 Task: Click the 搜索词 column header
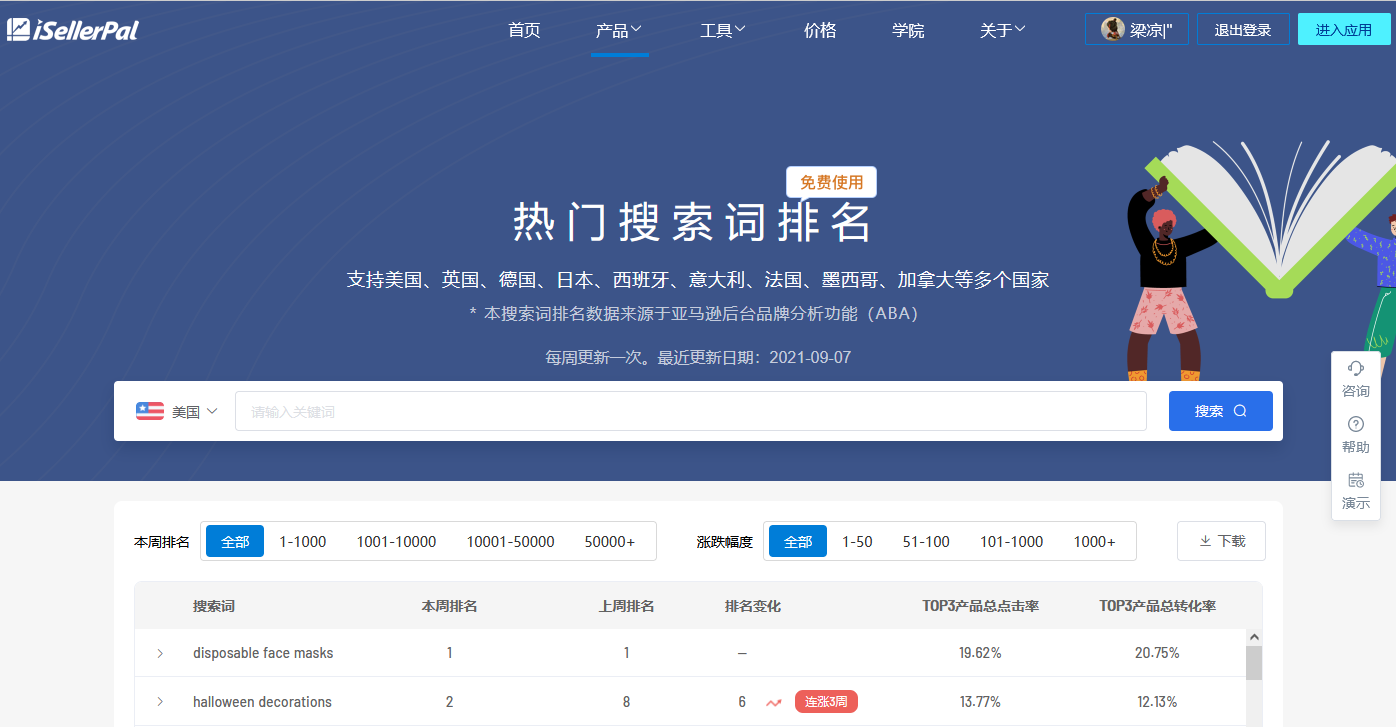(214, 606)
